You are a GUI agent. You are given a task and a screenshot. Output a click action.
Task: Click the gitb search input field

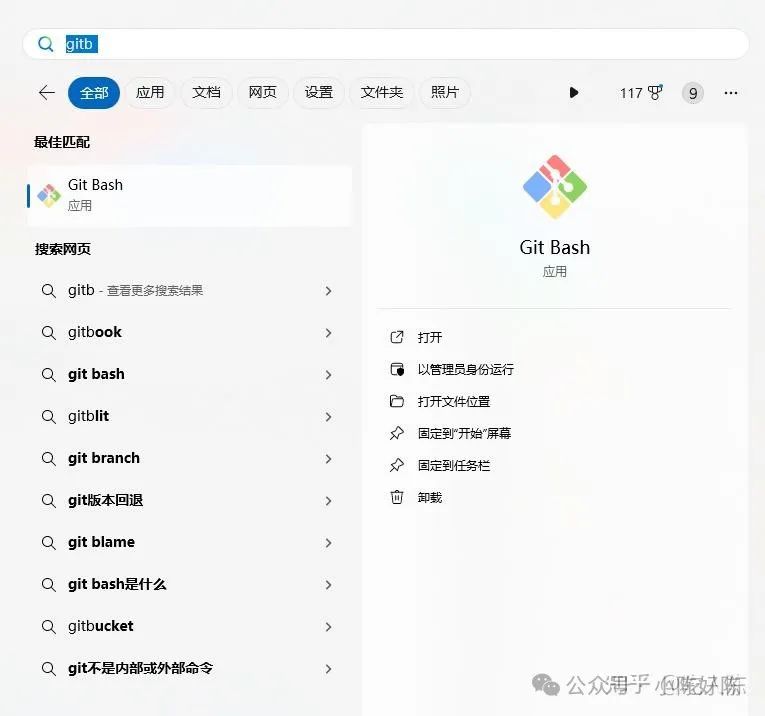[385, 44]
